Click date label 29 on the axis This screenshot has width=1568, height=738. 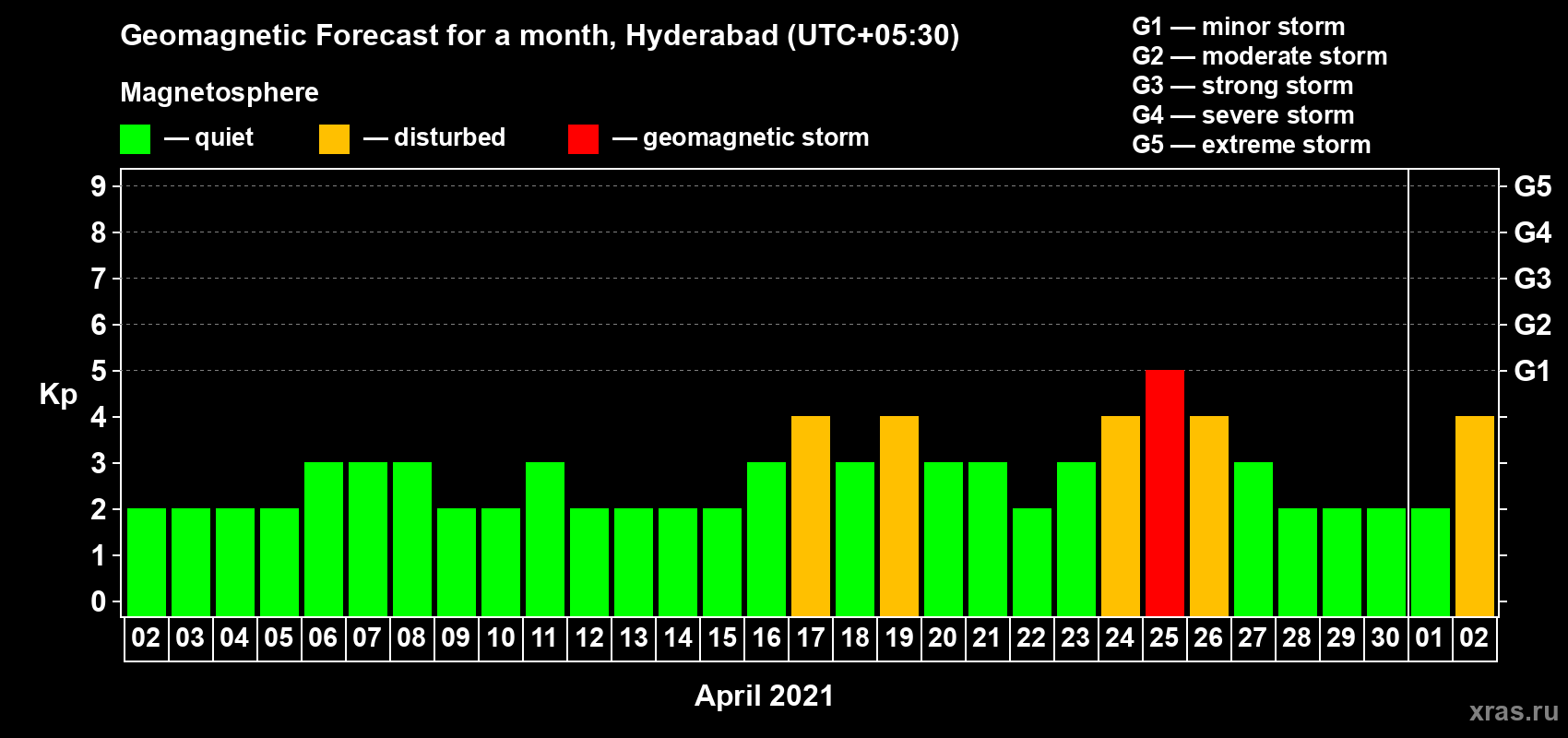[1341, 637]
